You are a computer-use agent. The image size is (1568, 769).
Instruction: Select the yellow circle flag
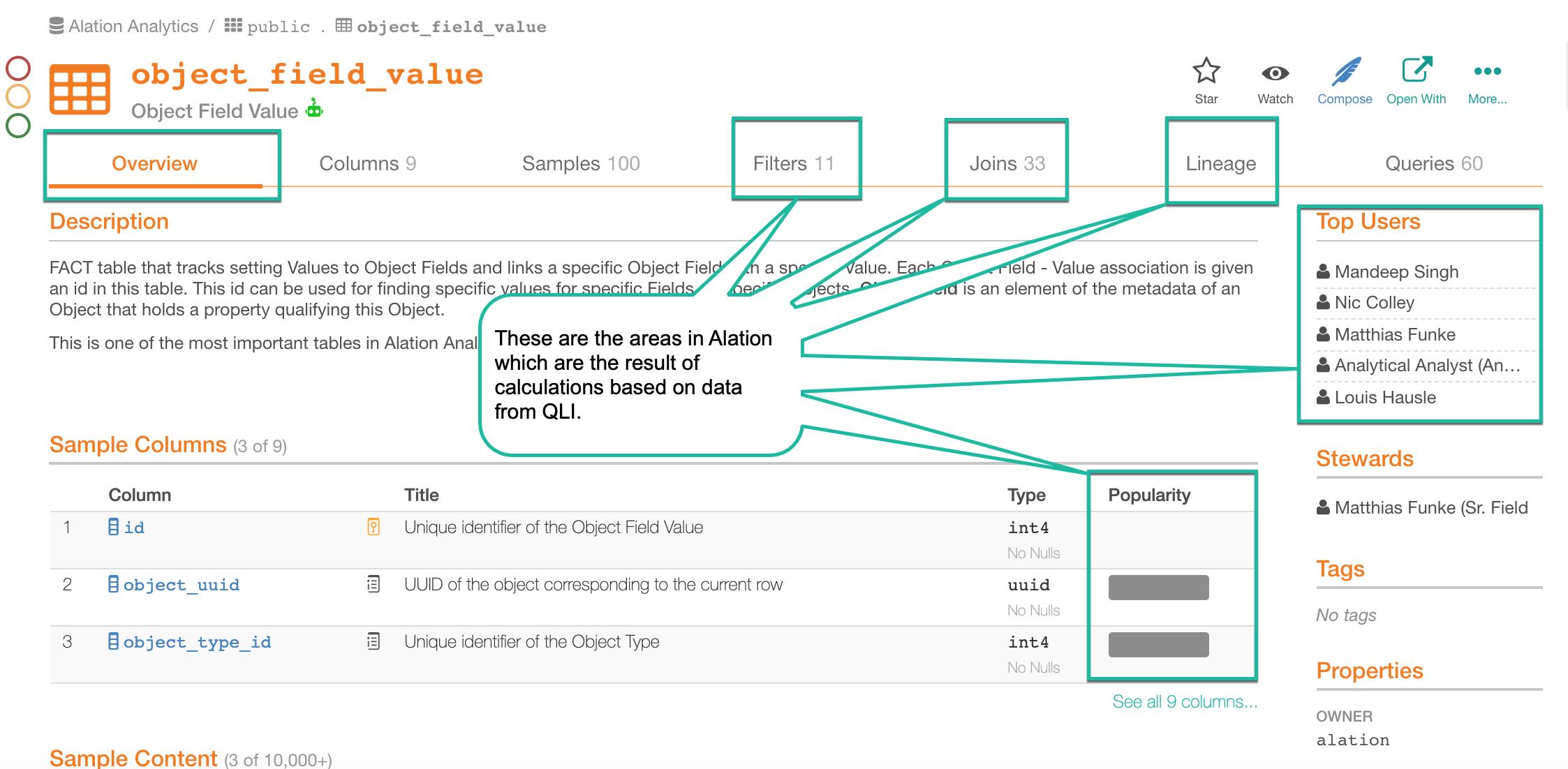click(x=18, y=96)
